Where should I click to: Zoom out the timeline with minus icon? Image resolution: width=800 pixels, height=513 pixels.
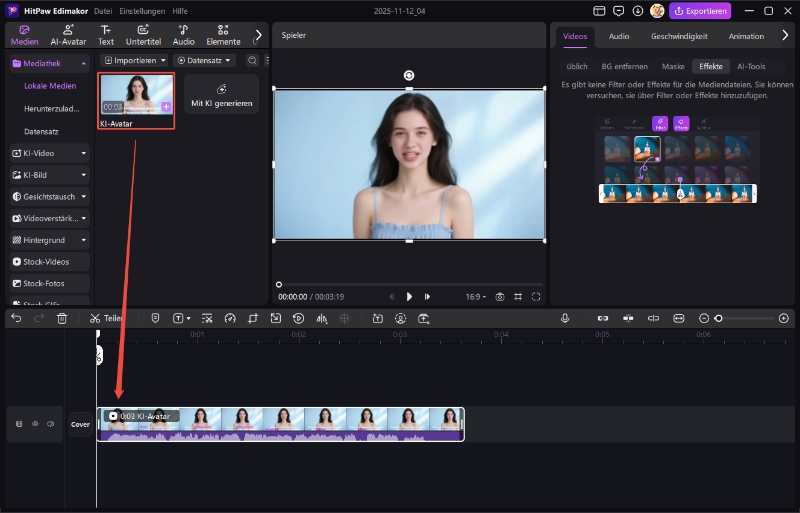coord(704,319)
